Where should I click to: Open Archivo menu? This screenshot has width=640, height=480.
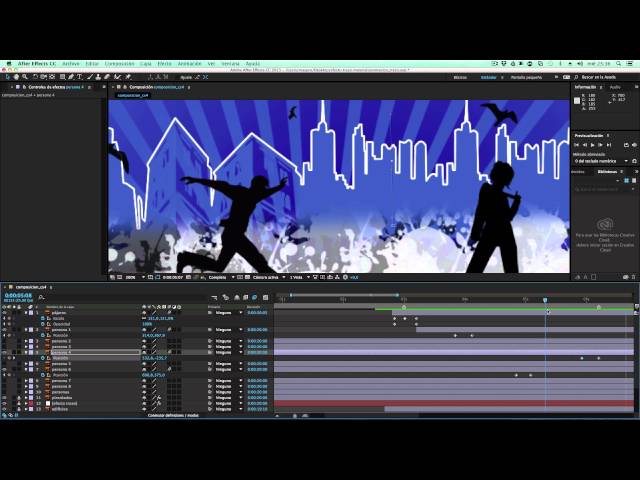[71, 64]
